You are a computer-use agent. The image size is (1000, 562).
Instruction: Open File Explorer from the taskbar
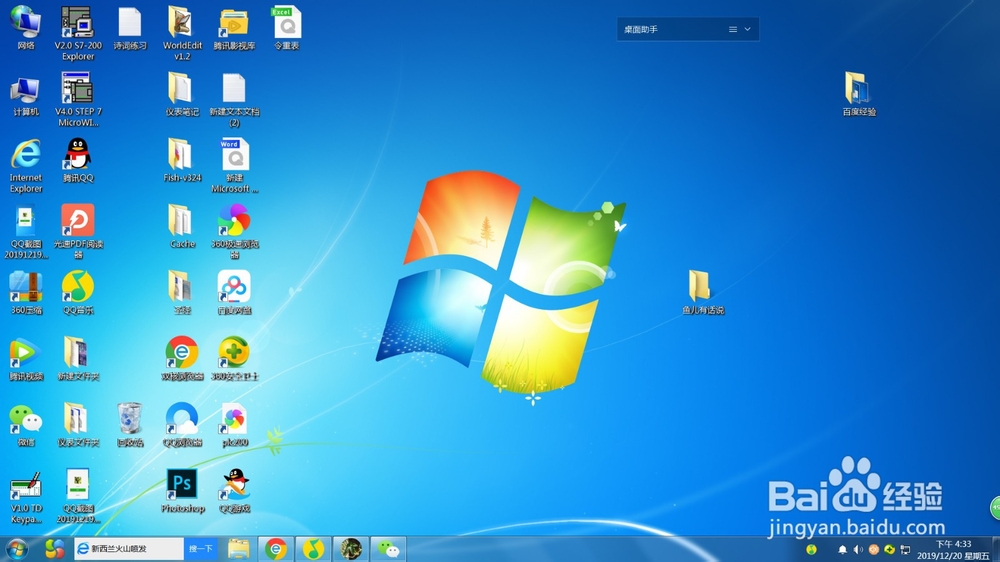pyautogui.click(x=239, y=549)
